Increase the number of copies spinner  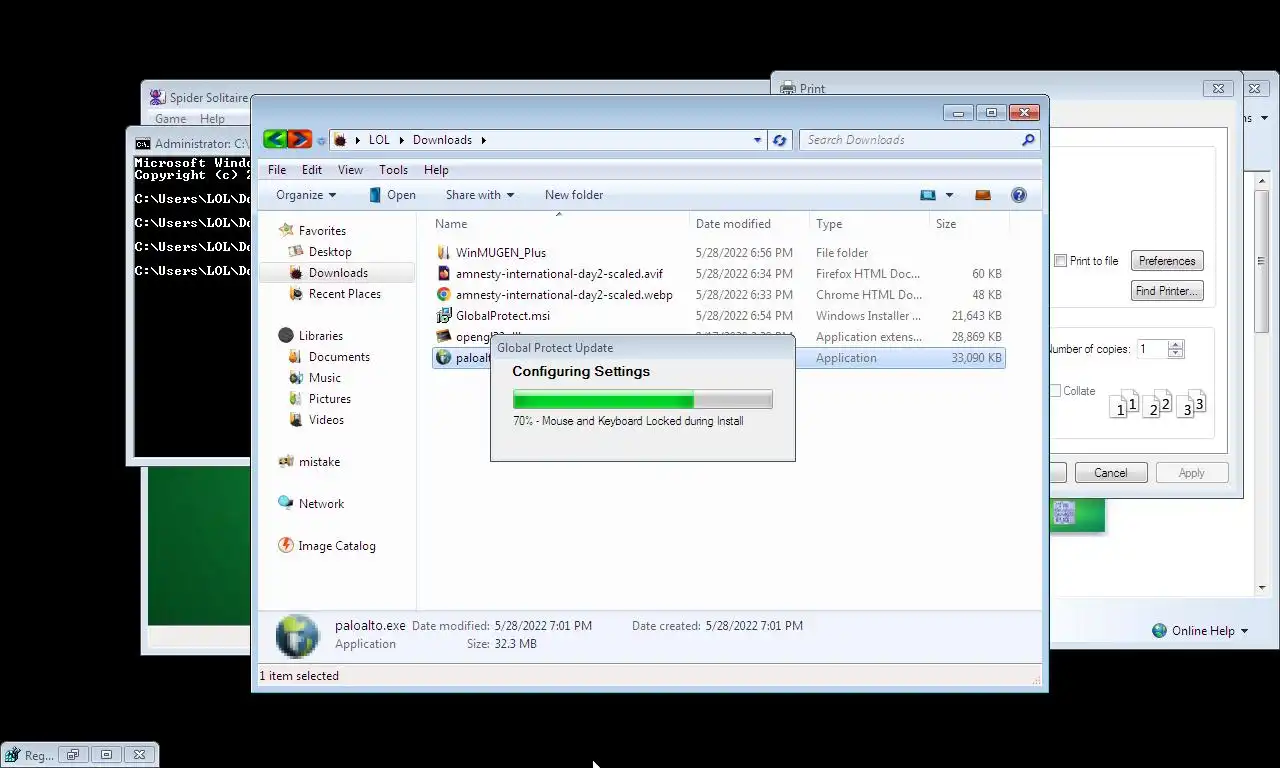click(x=1176, y=345)
